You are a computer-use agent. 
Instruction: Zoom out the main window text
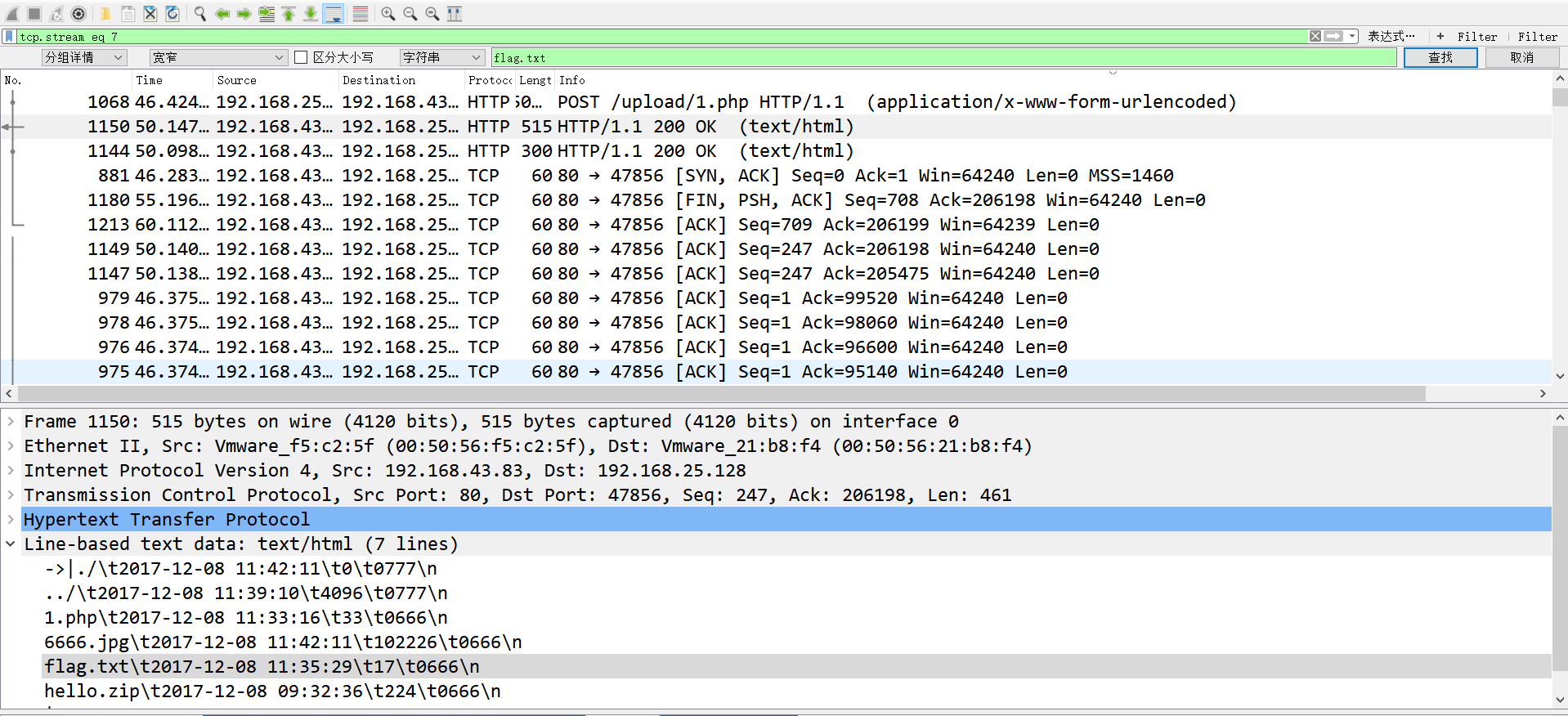[x=410, y=14]
